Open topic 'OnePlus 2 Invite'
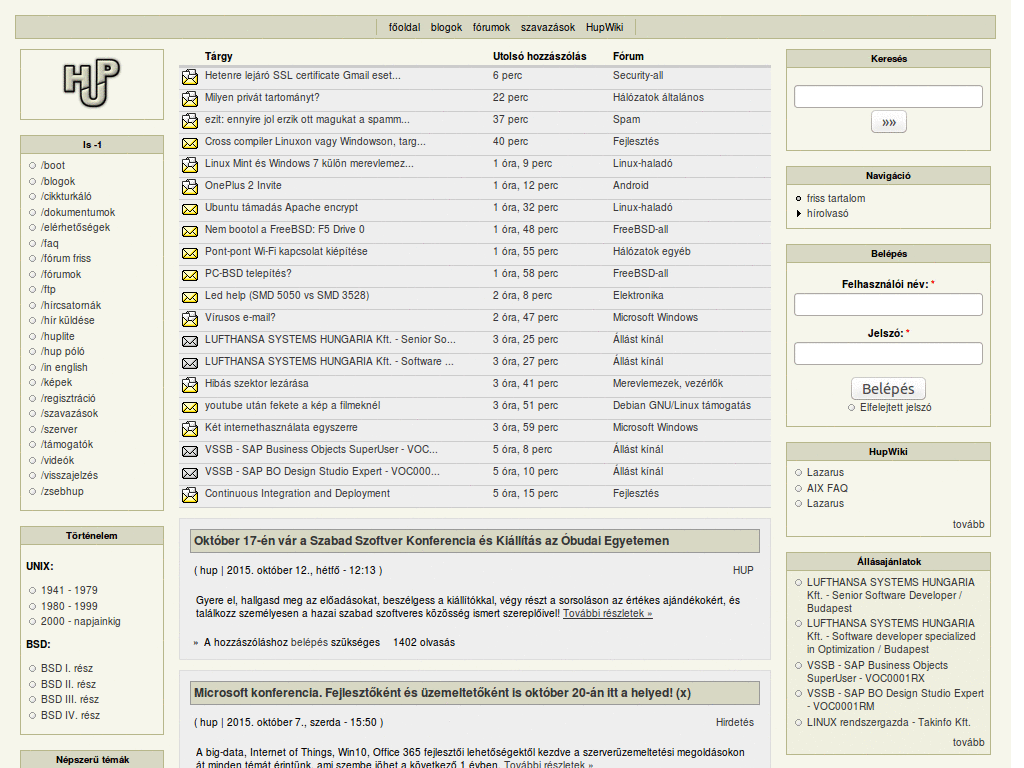 tap(243, 185)
